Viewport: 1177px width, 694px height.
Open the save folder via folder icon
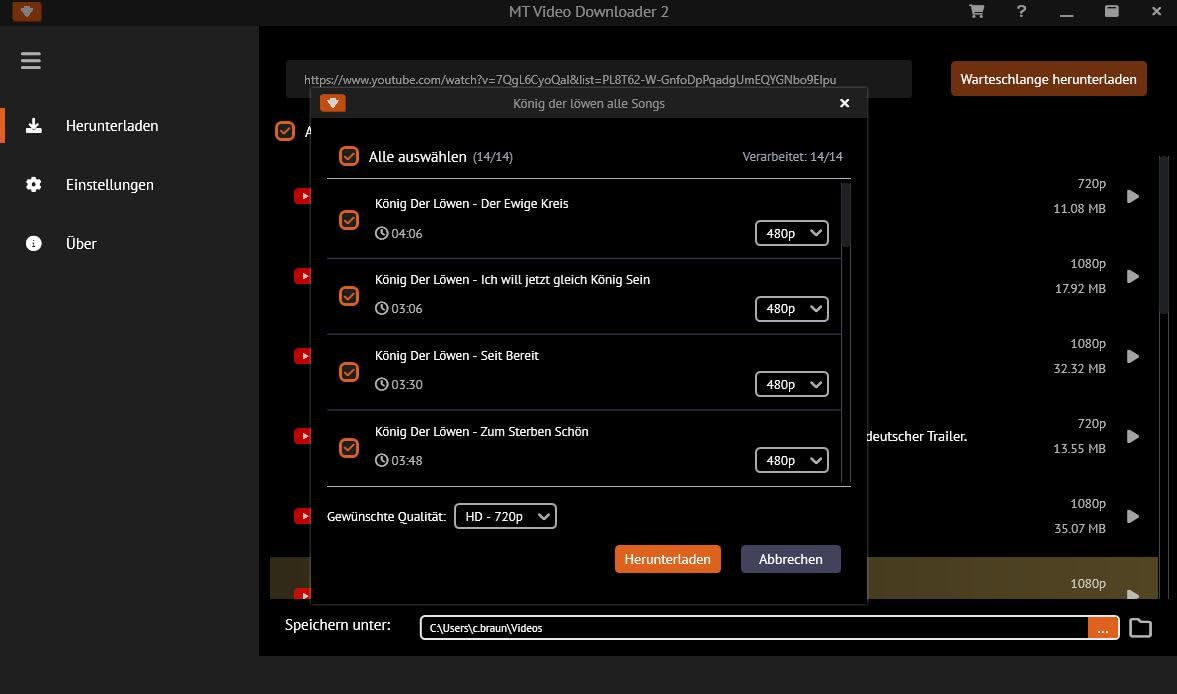(1140, 628)
